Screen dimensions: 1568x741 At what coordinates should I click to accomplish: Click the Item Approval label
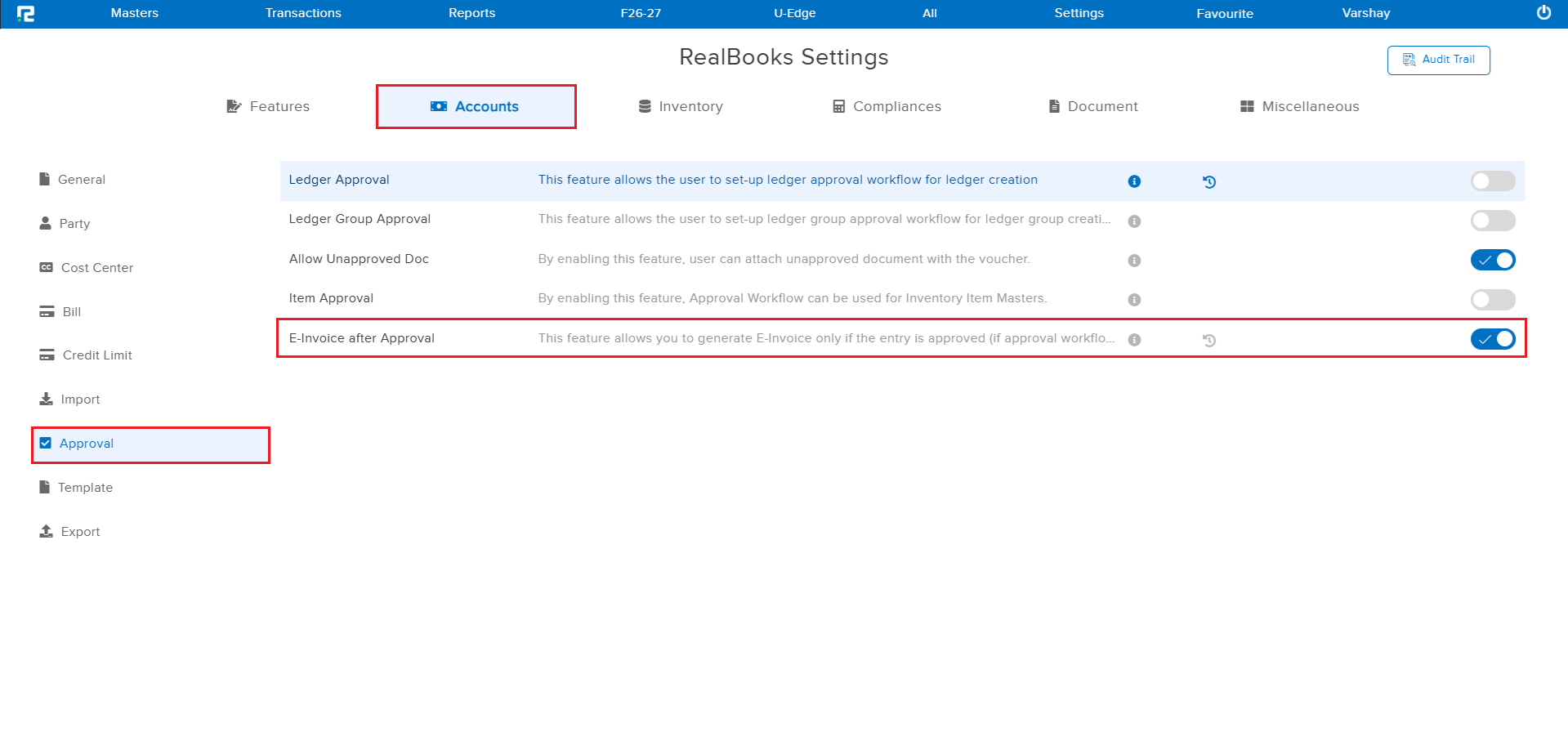click(x=331, y=298)
